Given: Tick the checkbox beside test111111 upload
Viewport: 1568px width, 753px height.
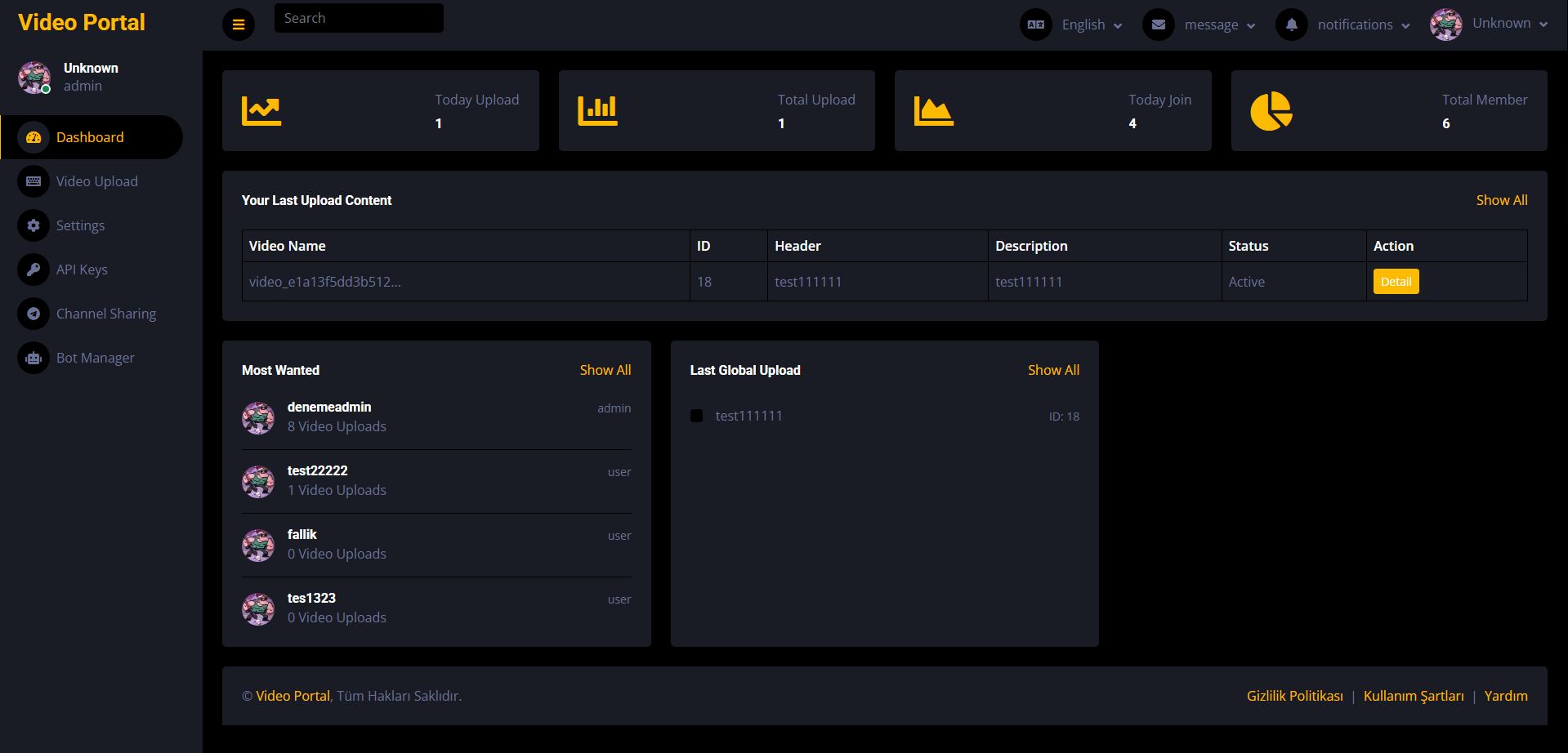Looking at the screenshot, I should click(x=696, y=416).
